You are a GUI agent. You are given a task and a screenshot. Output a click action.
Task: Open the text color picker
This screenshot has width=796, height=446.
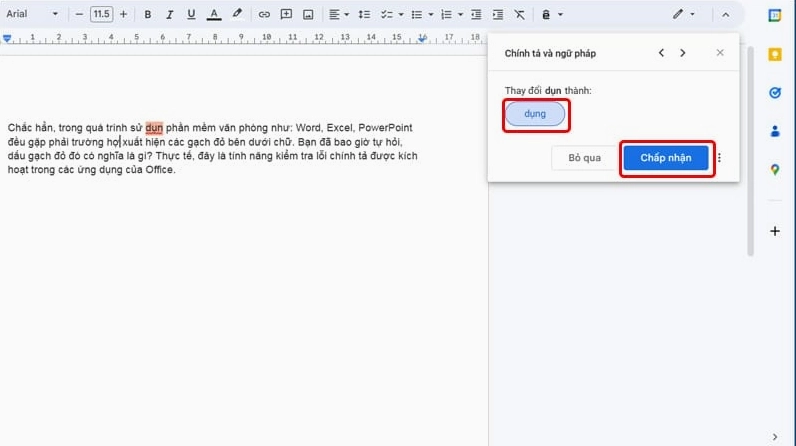point(214,15)
